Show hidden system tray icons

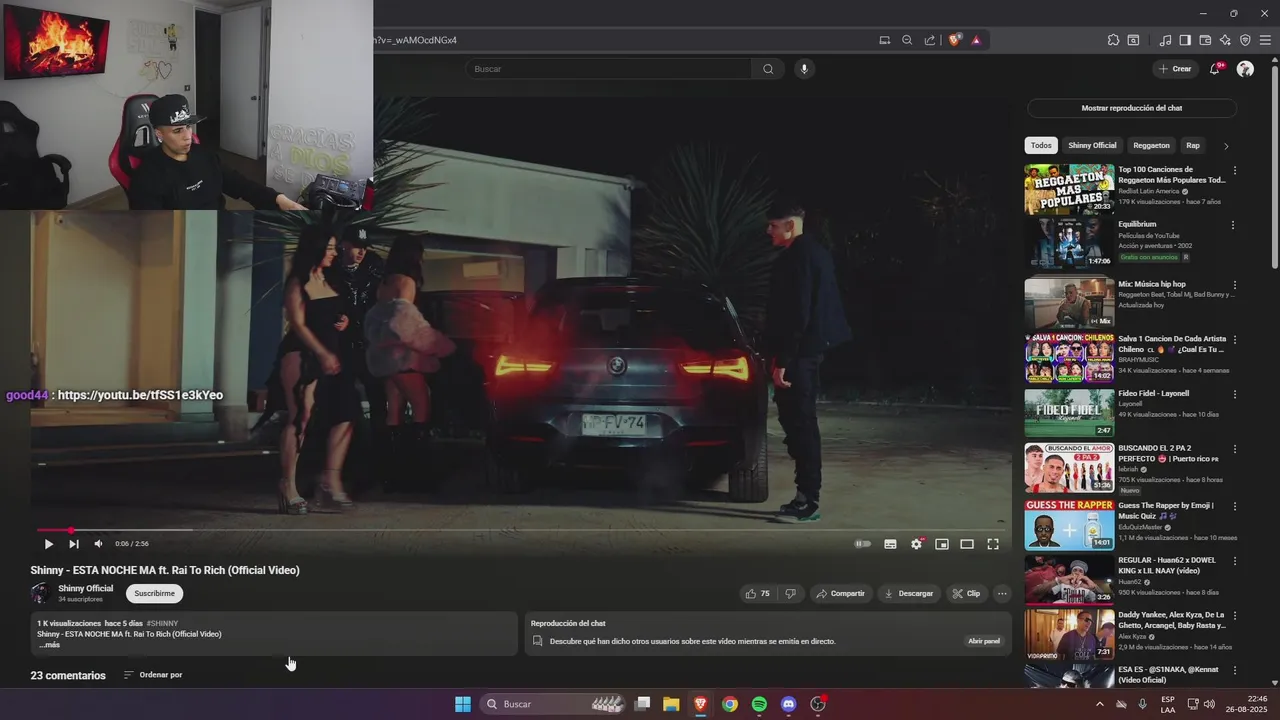point(1100,704)
